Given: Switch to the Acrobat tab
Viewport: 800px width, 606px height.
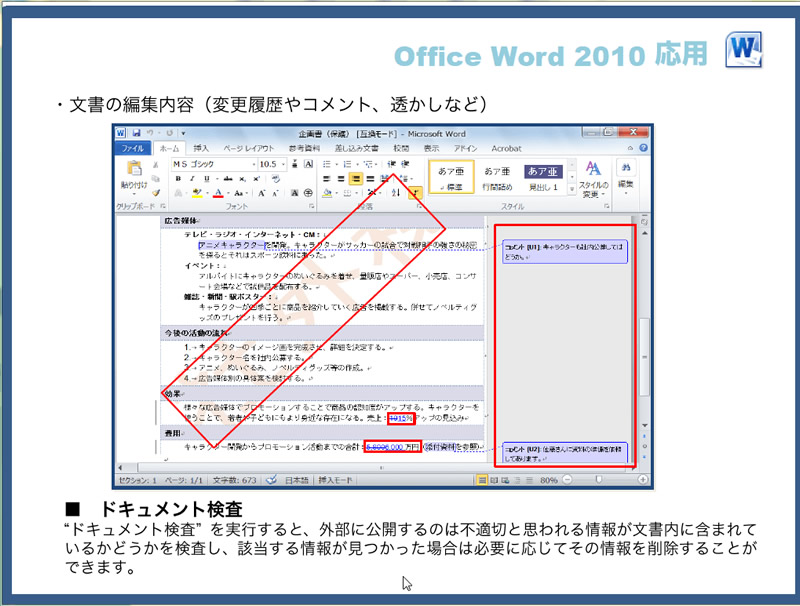Looking at the screenshot, I should click(506, 148).
